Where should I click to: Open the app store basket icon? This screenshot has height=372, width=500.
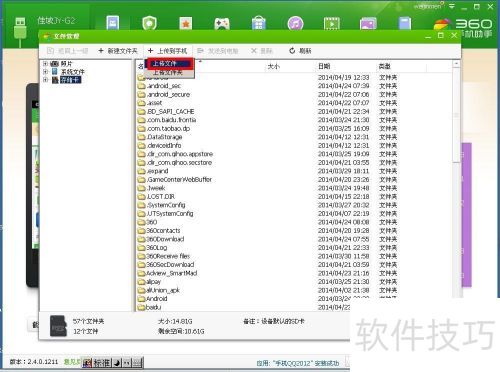(x=259, y=24)
